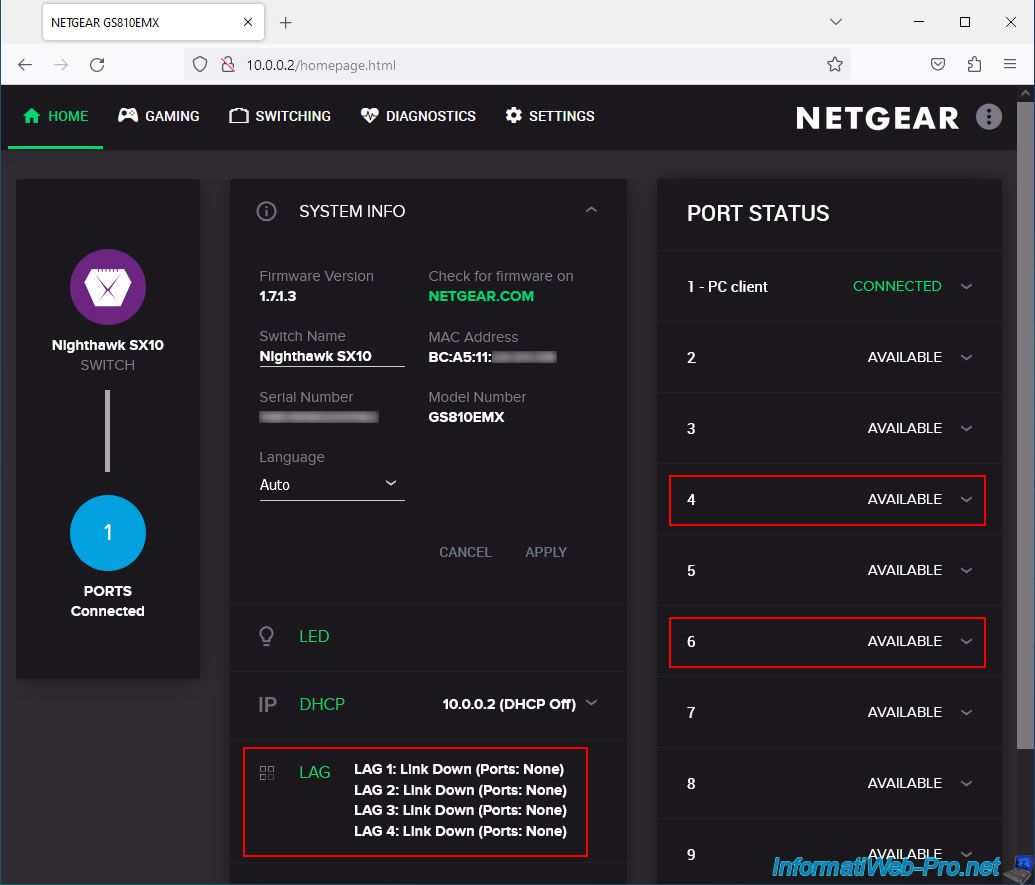
Task: Open the HOME tab
Action: tap(55, 116)
